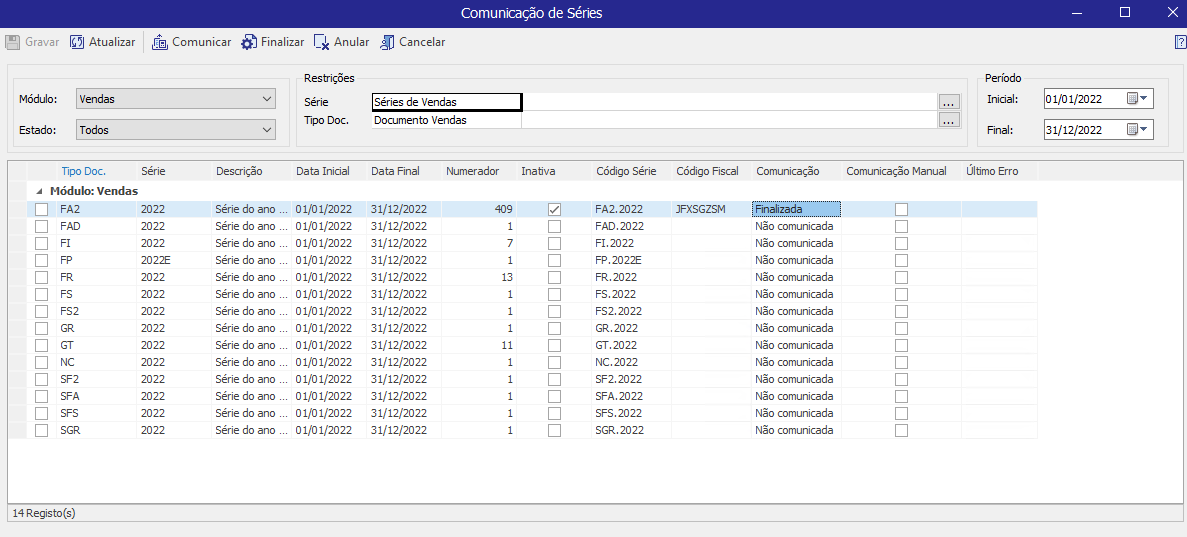The image size is (1187, 537).
Task: Enable Comunicação Manual for FAD series
Action: point(901,226)
